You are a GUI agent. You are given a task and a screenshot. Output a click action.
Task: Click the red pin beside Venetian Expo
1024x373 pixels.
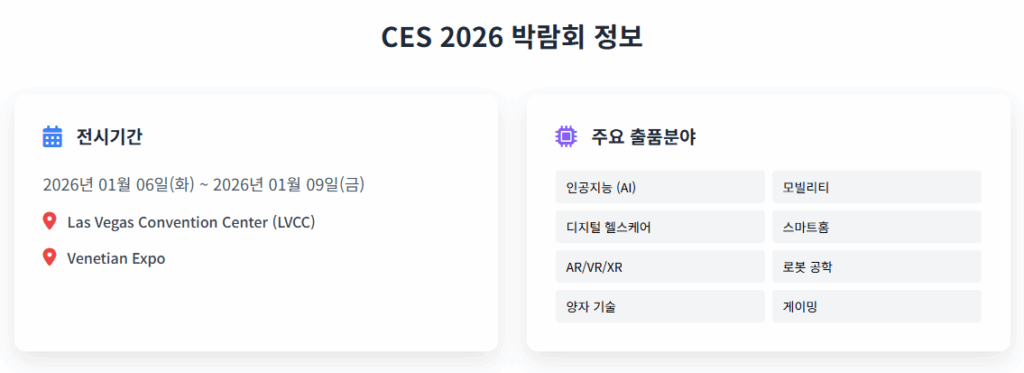click(49, 257)
